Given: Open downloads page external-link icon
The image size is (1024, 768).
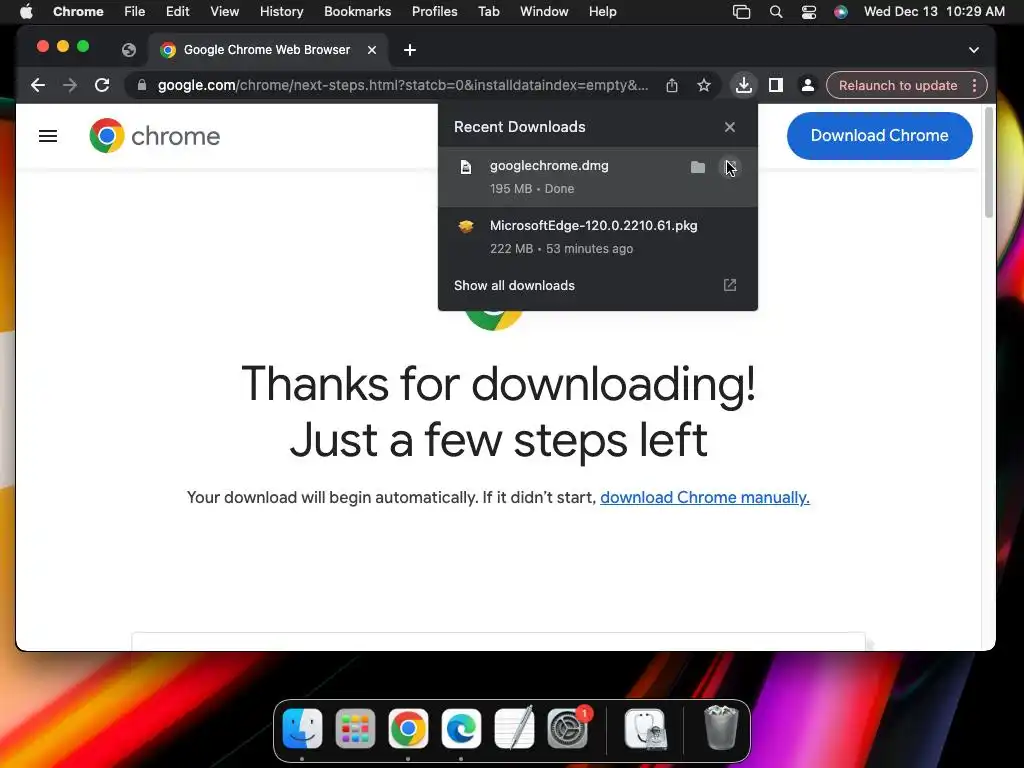Looking at the screenshot, I should [729, 285].
